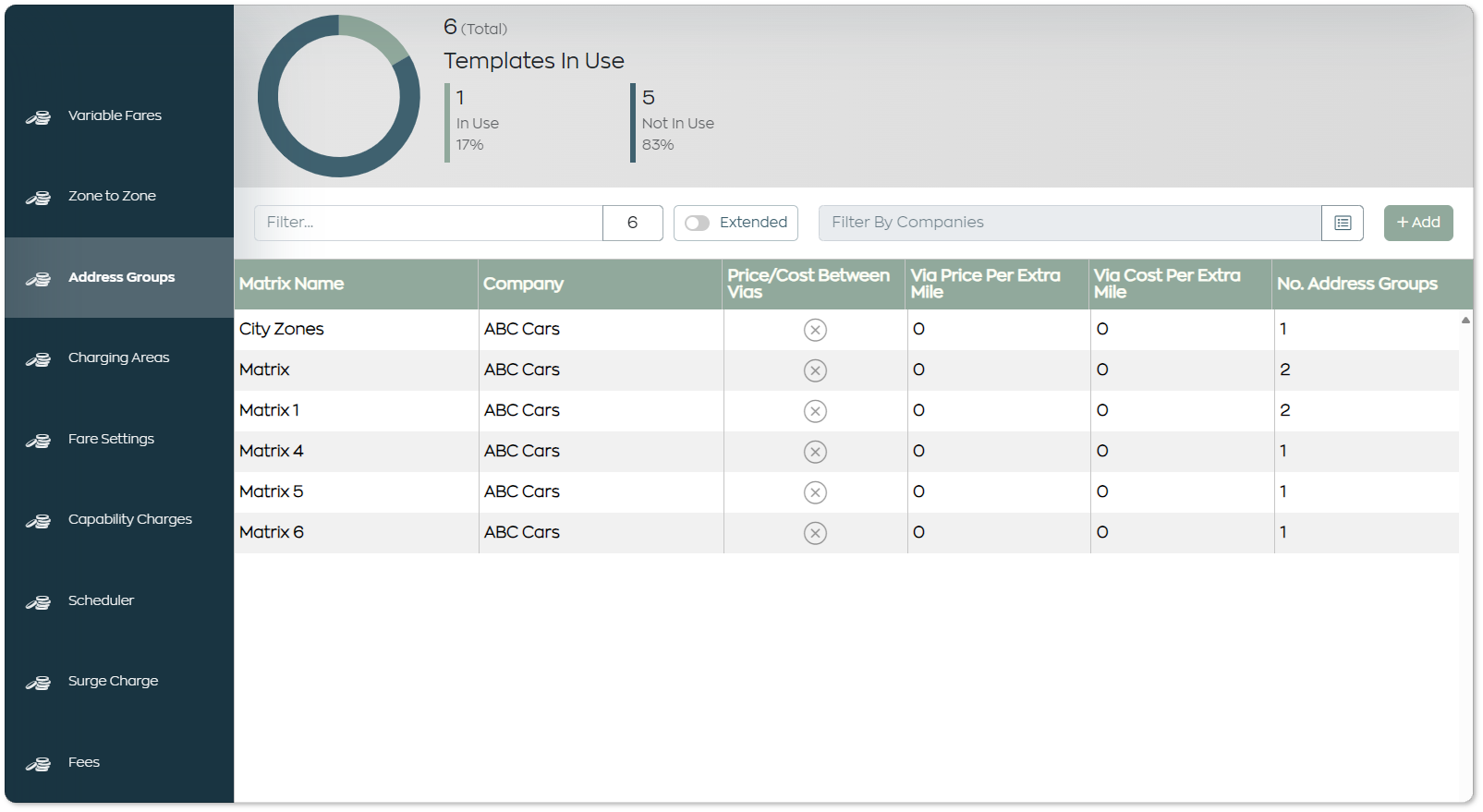The width and height of the screenshot is (1483, 812).
Task: Click the coins icon beside Fare Settings
Action: click(x=38, y=441)
